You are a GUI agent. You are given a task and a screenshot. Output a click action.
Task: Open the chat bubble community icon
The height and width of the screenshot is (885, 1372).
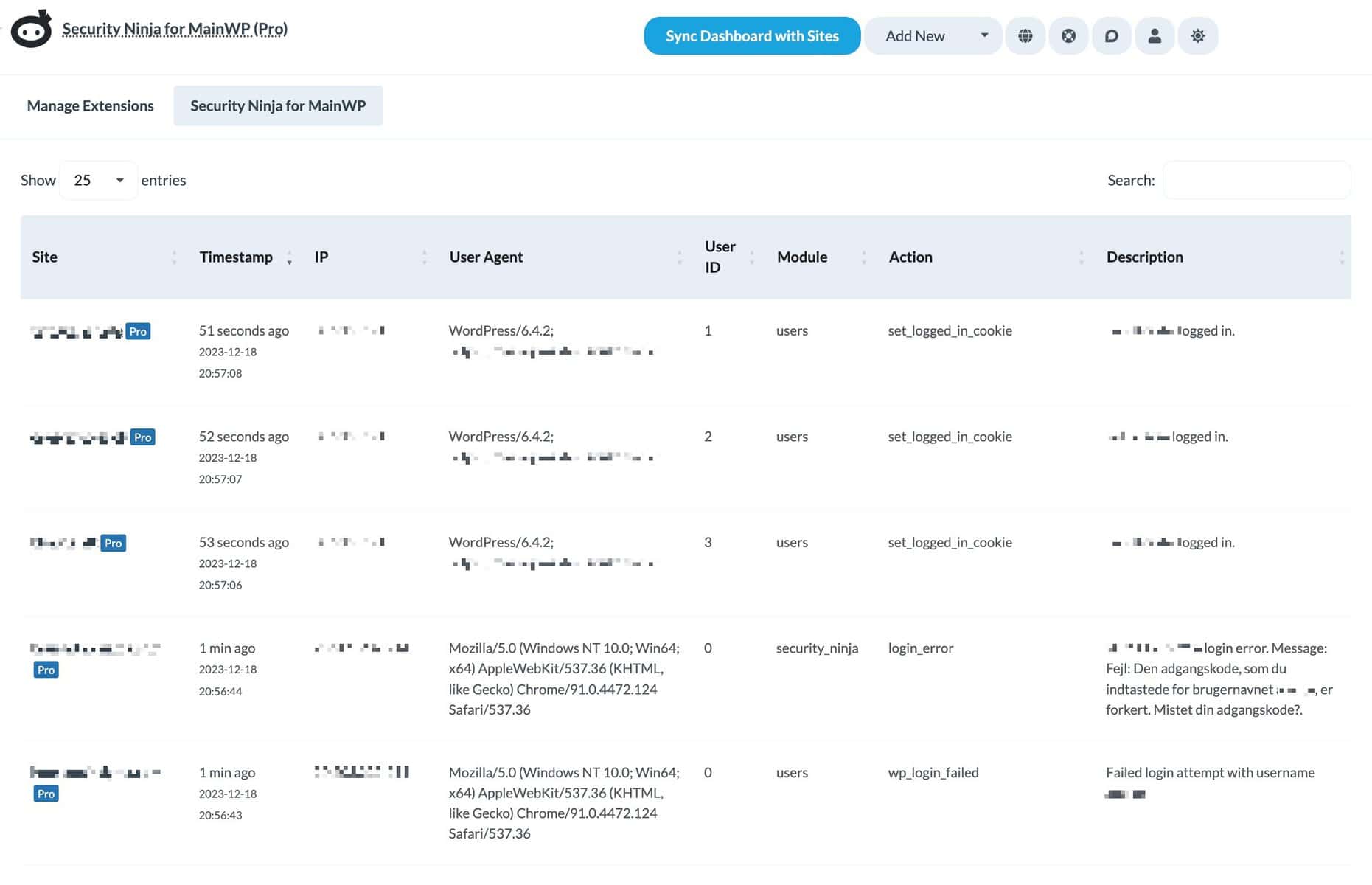pos(1111,35)
